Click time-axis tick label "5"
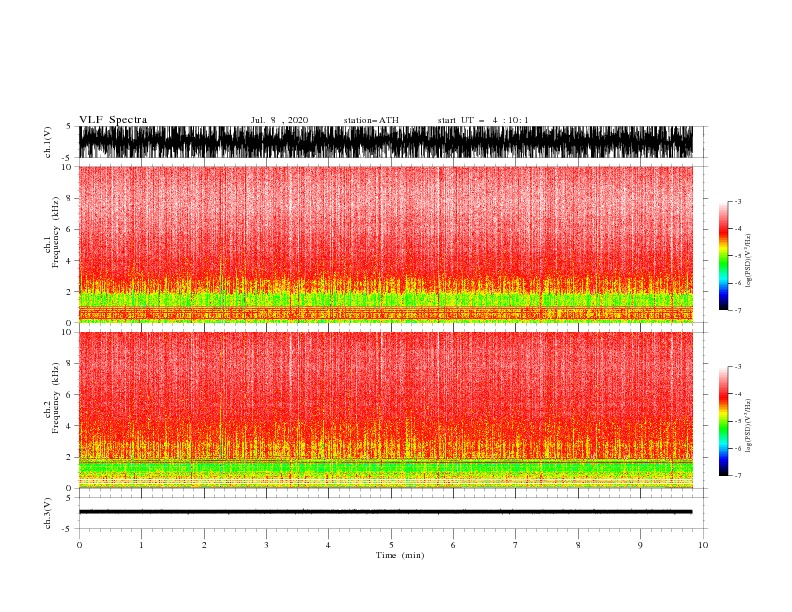This screenshot has width=792, height=612. (x=391, y=545)
